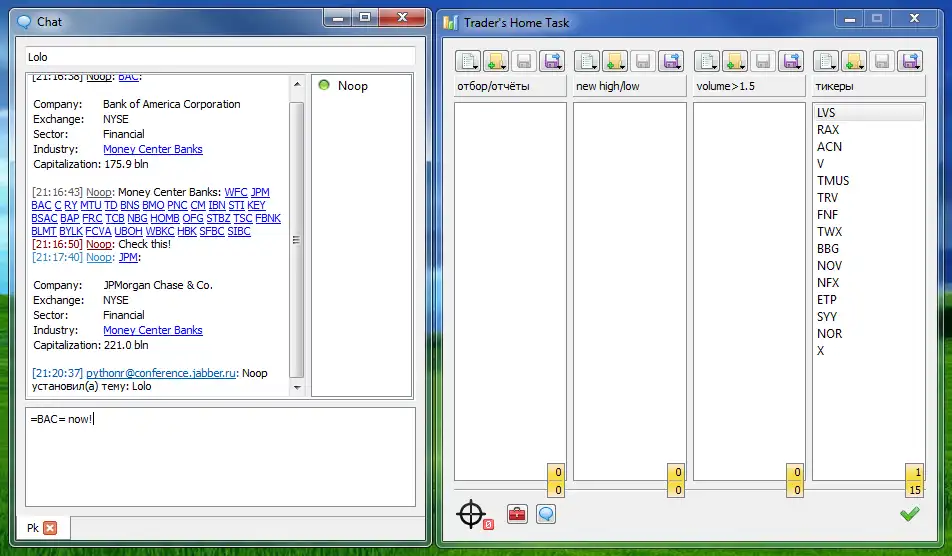Click grey save icon above new high/low

[643, 61]
